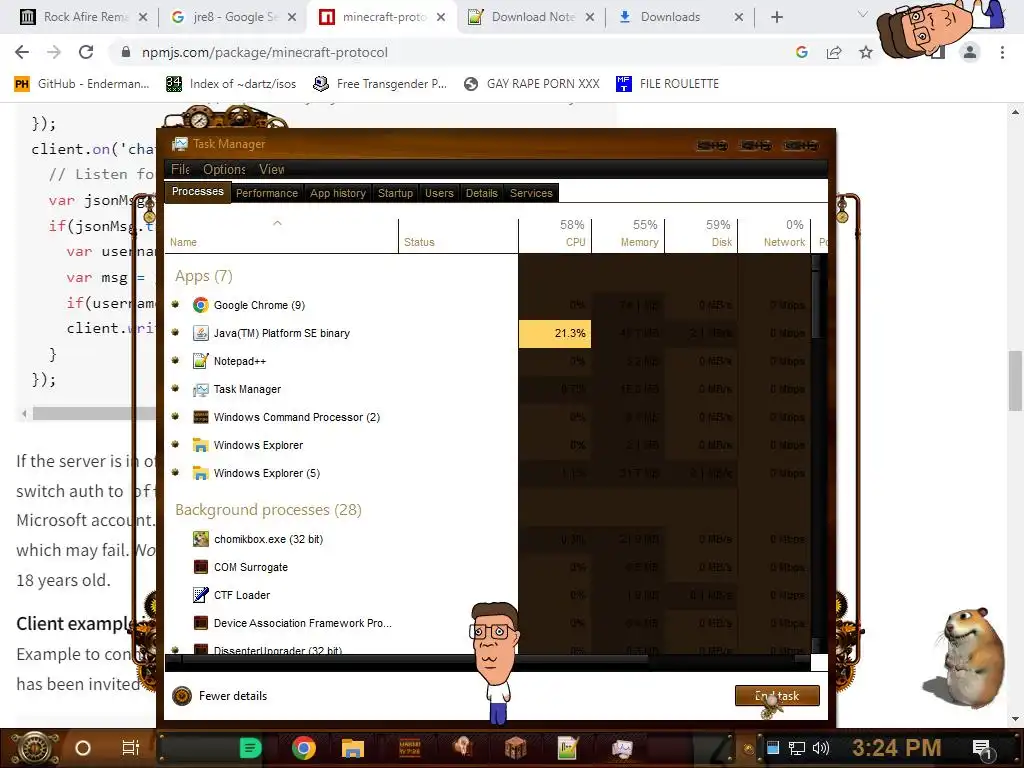Image resolution: width=1024 pixels, height=768 pixels.
Task: Switch to the Startup tab
Action: (395, 193)
